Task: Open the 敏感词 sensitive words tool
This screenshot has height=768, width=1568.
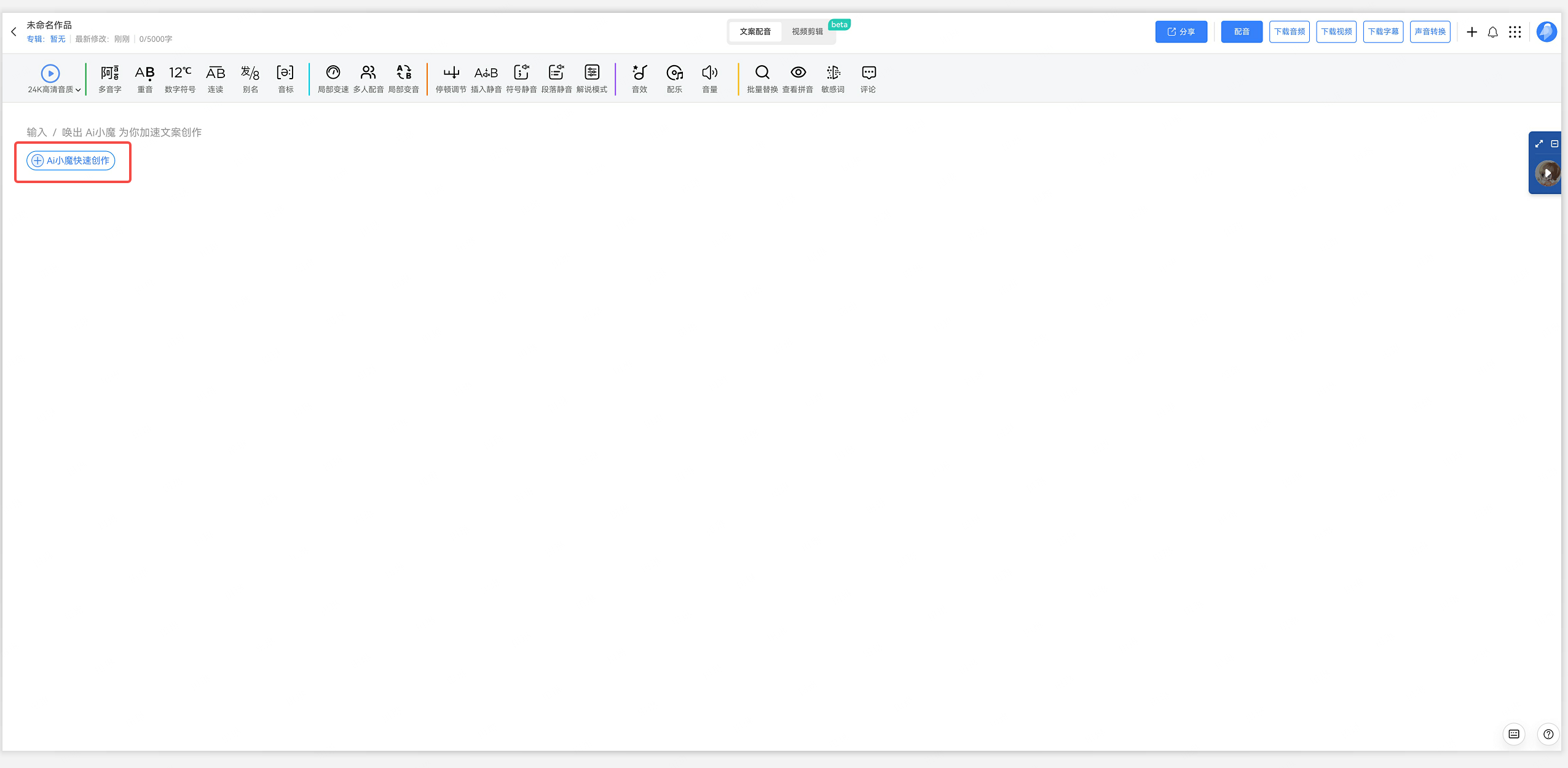Action: (x=833, y=79)
